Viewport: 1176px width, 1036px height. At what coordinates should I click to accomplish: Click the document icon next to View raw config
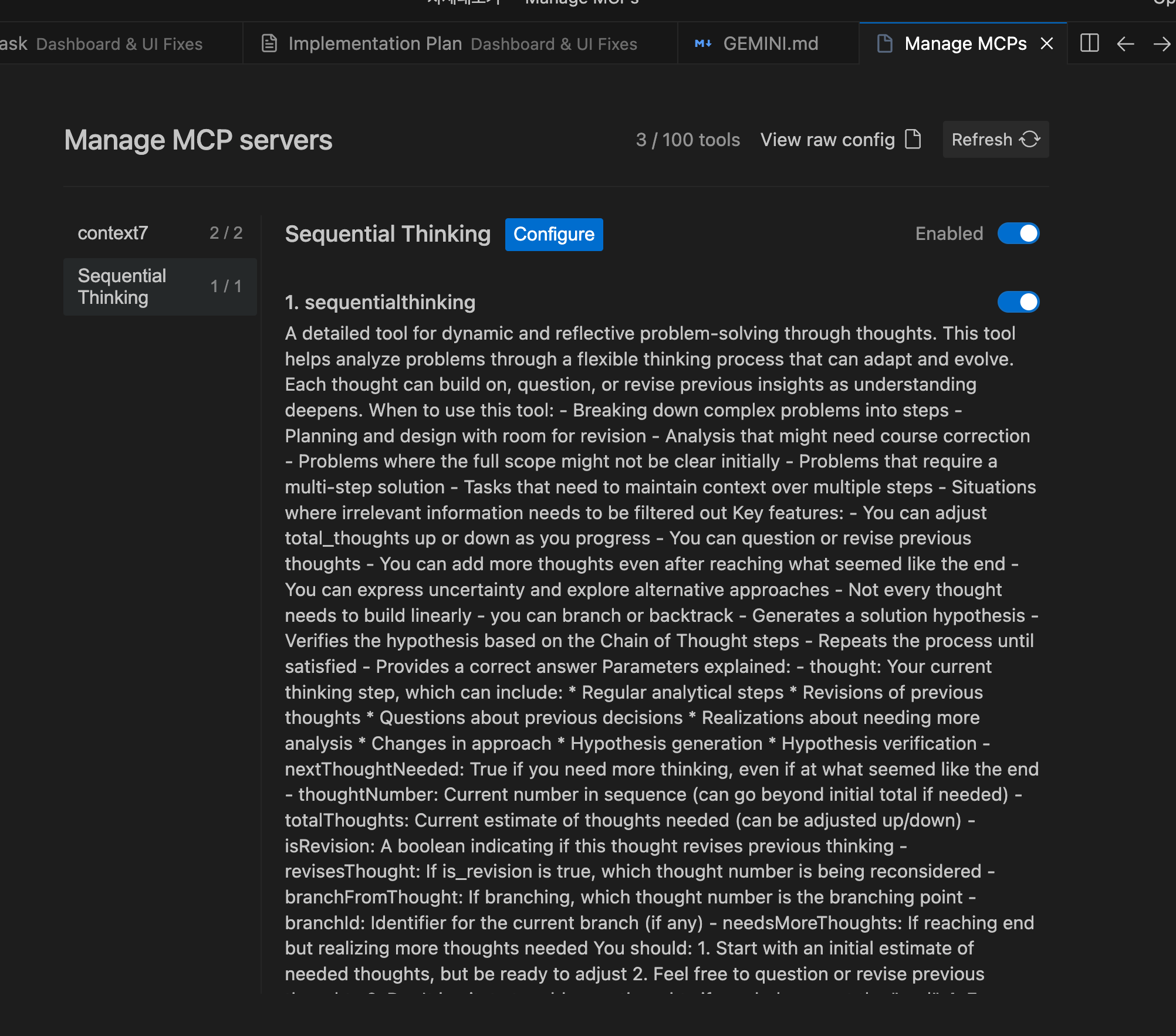(913, 140)
